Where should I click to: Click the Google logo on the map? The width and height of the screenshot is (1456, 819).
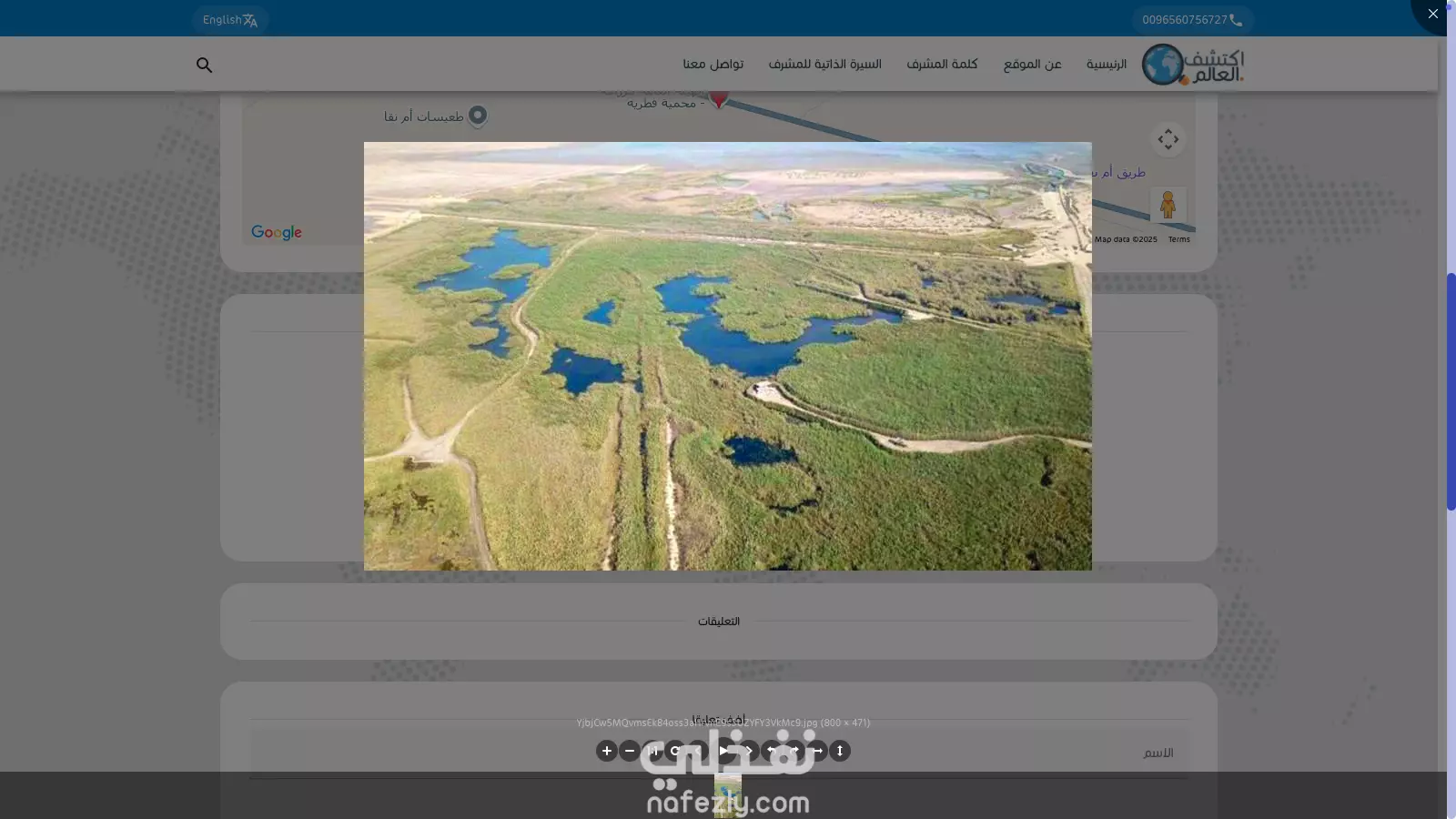(277, 232)
